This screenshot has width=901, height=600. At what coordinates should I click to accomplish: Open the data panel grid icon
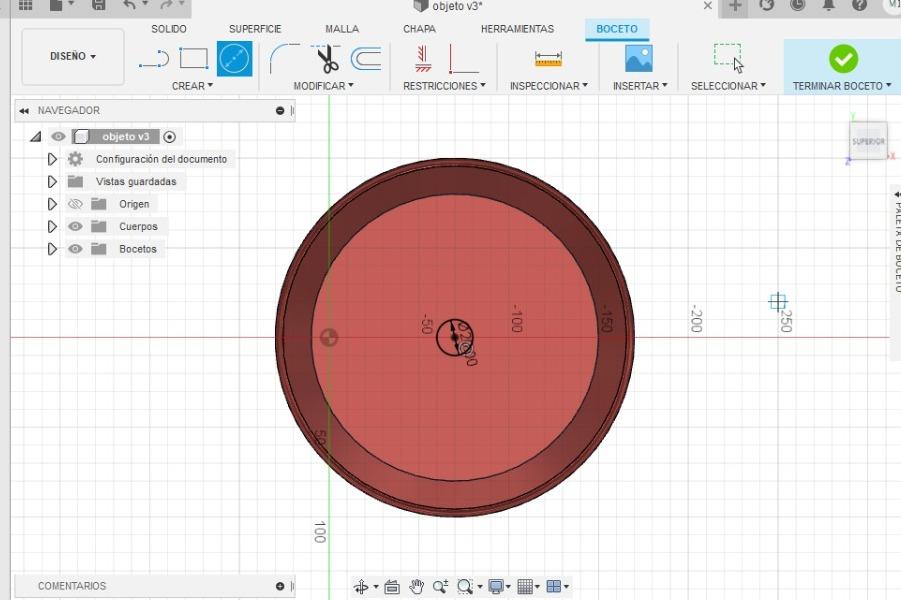click(26, 5)
